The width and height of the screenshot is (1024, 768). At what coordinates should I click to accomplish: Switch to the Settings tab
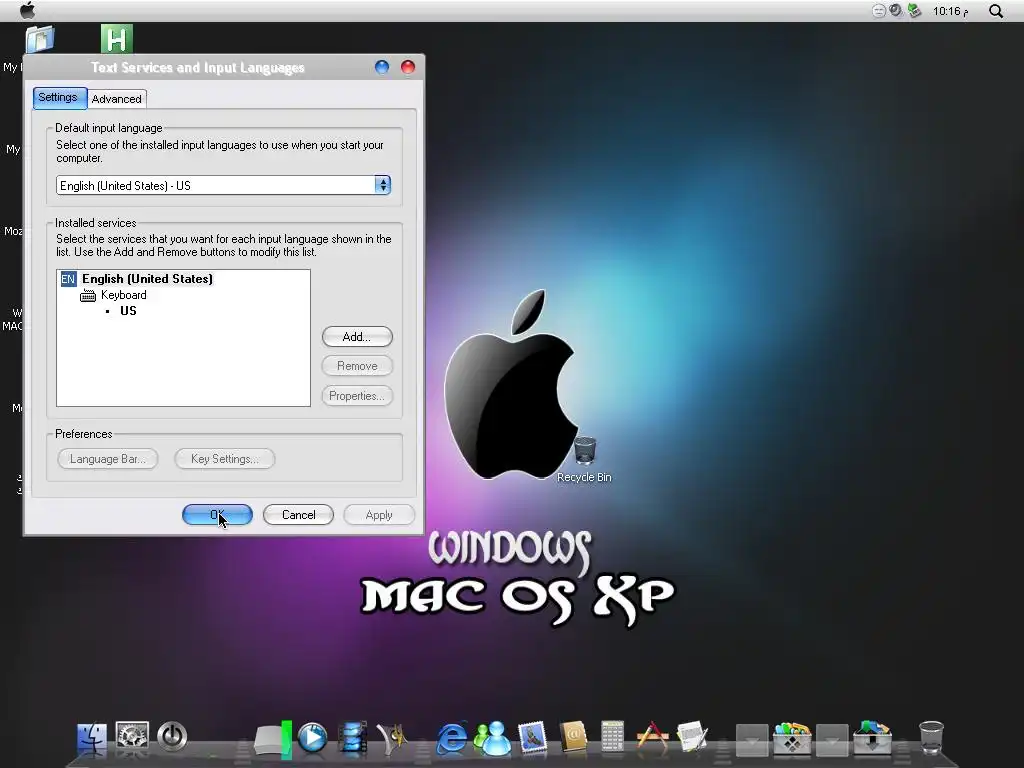[x=58, y=97]
